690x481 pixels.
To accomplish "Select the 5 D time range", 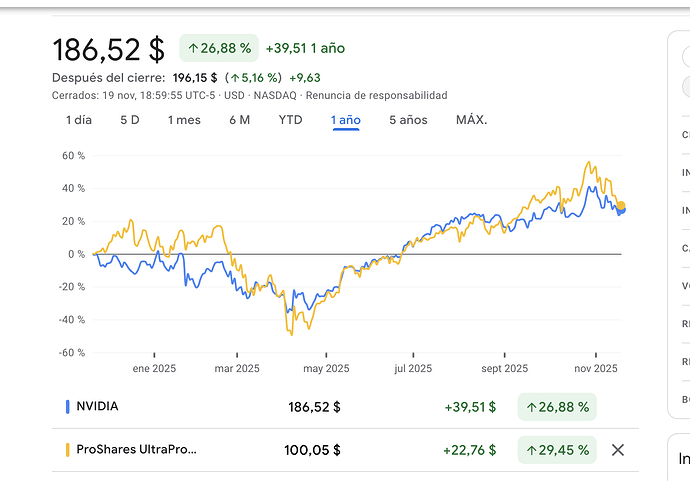I will tap(130, 120).
